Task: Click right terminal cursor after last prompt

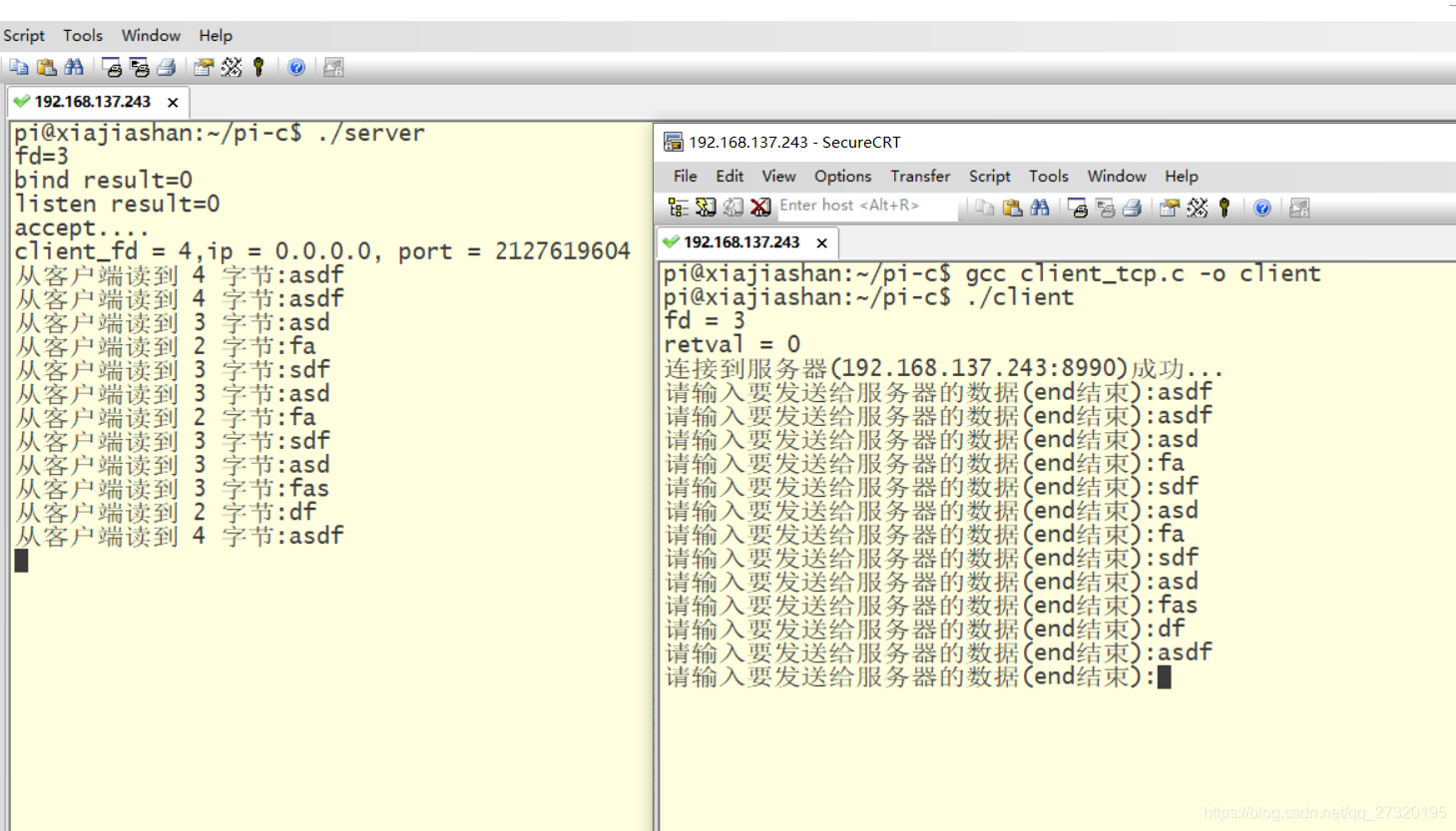Action: [1164, 676]
